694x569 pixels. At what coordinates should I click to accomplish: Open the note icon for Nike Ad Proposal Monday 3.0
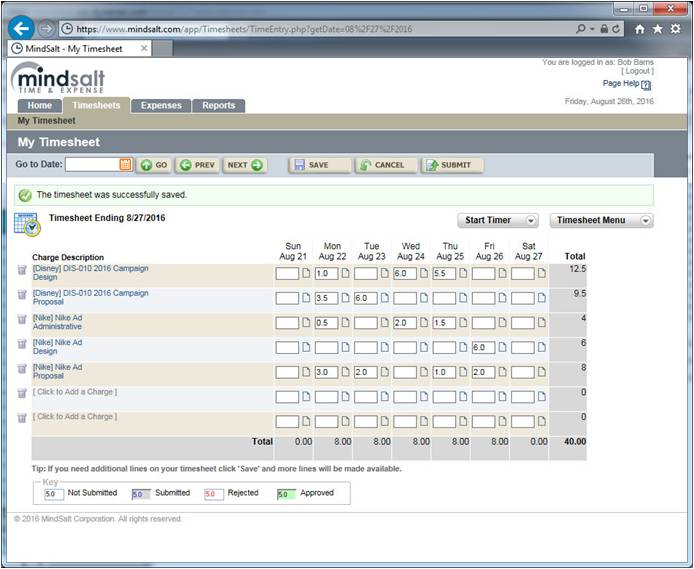click(x=345, y=372)
